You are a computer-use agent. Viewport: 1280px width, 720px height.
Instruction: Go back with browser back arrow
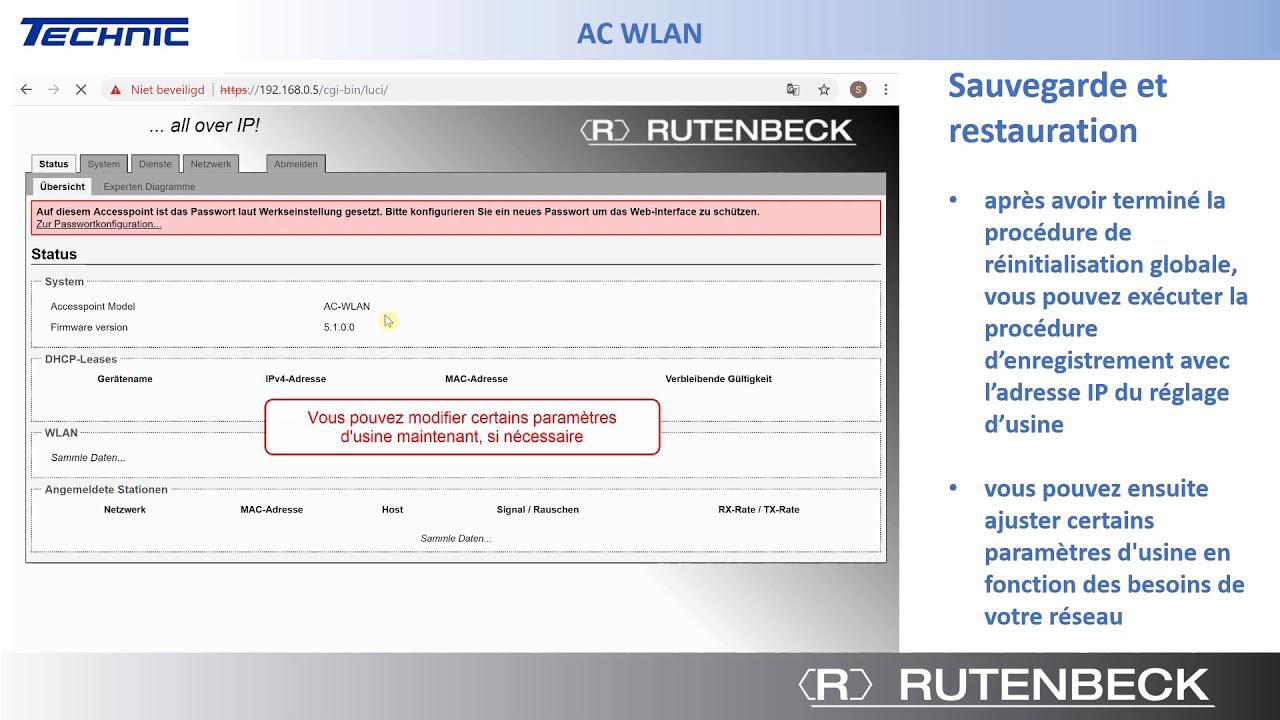[x=26, y=89]
